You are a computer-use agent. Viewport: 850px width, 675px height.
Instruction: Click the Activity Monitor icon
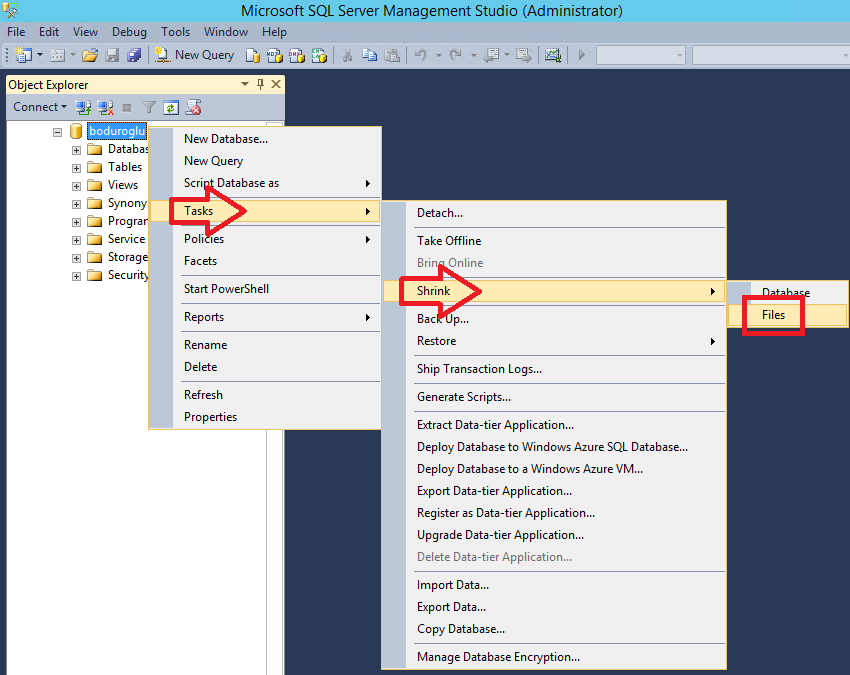point(552,55)
